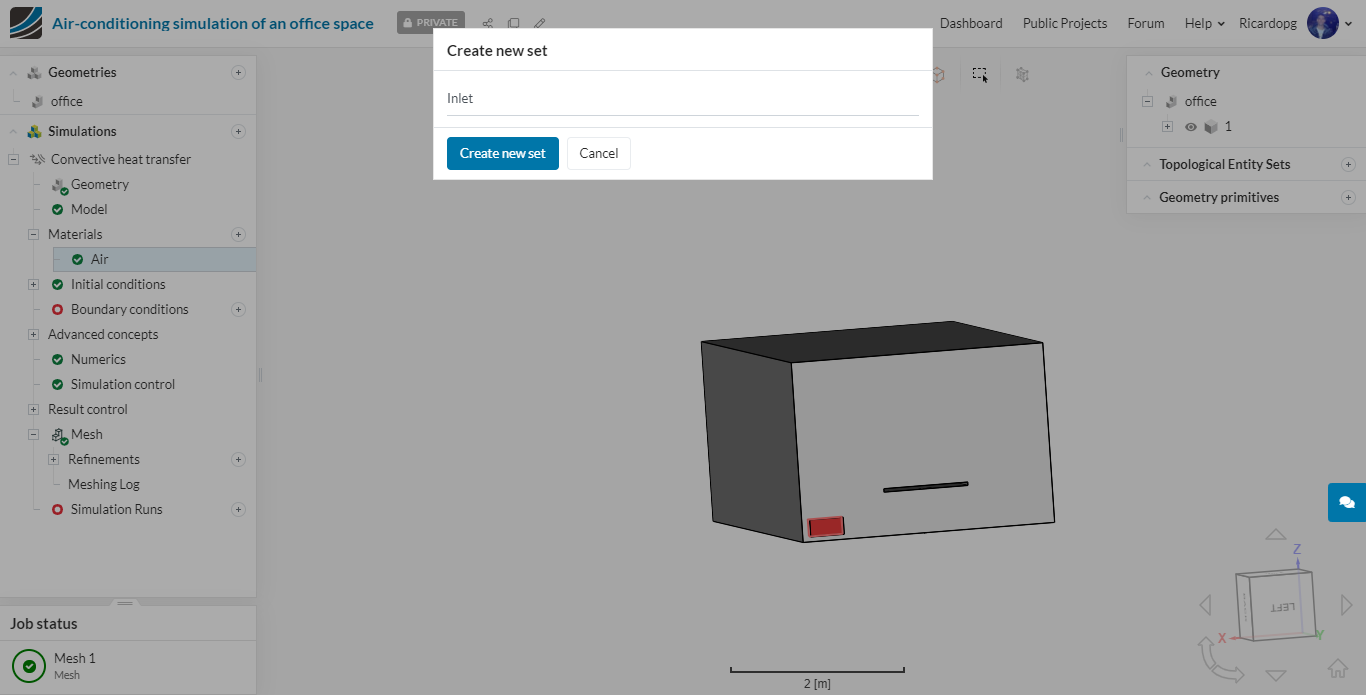Collapse the Geometry primitives panel
Screen dimensions: 1366x695
(x=1147, y=197)
